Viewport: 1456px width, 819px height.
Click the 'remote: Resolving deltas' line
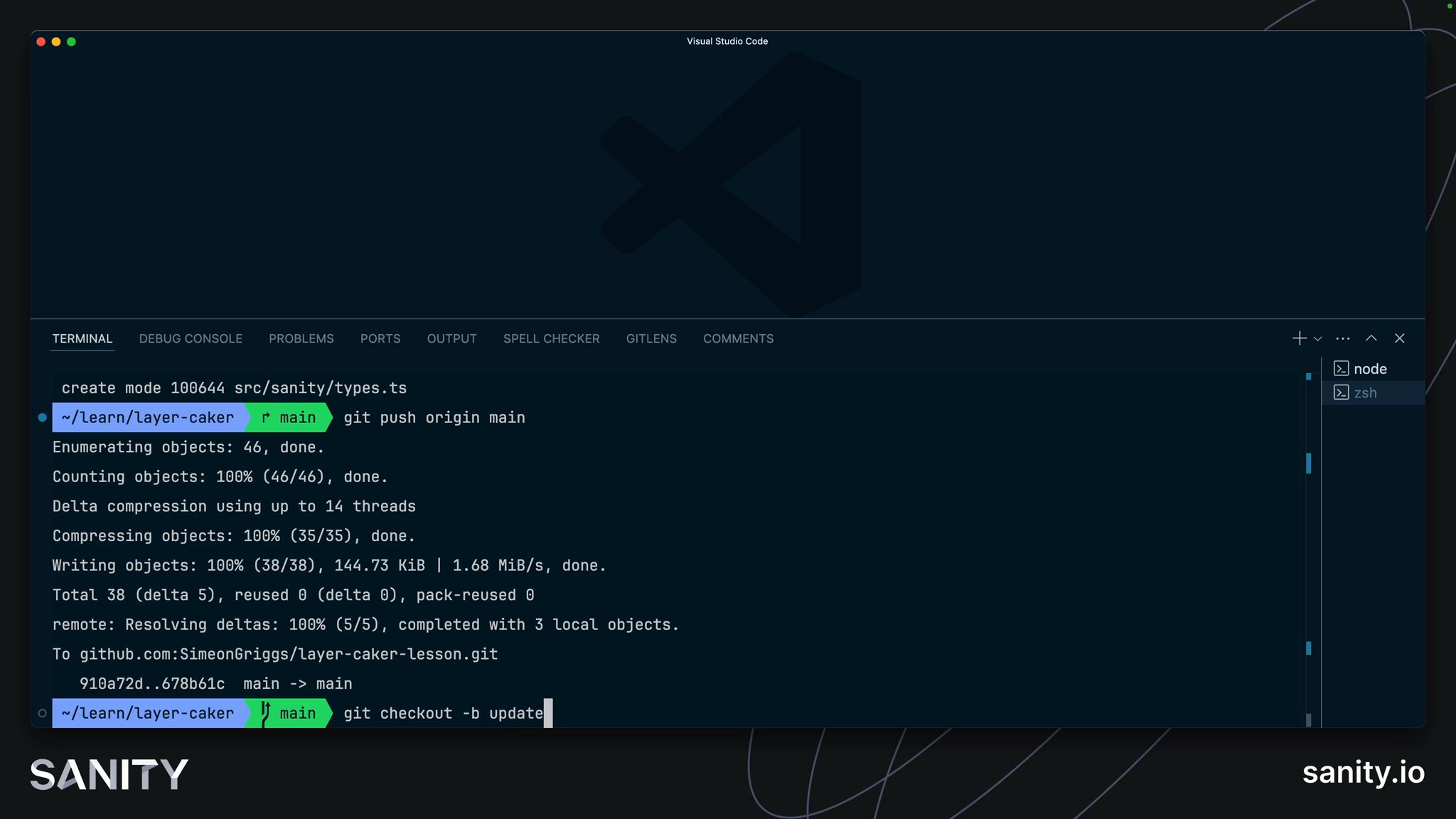click(x=365, y=624)
